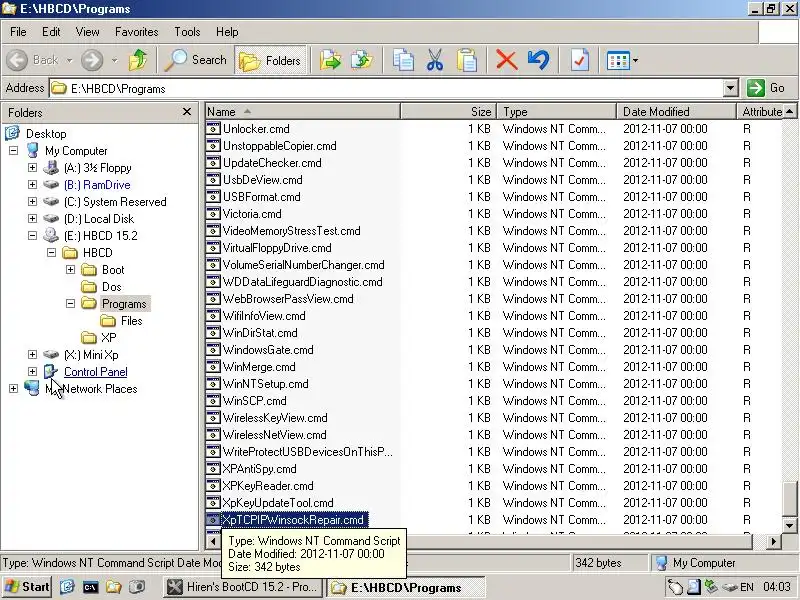
Task: Open the View menu
Action: tap(87, 32)
